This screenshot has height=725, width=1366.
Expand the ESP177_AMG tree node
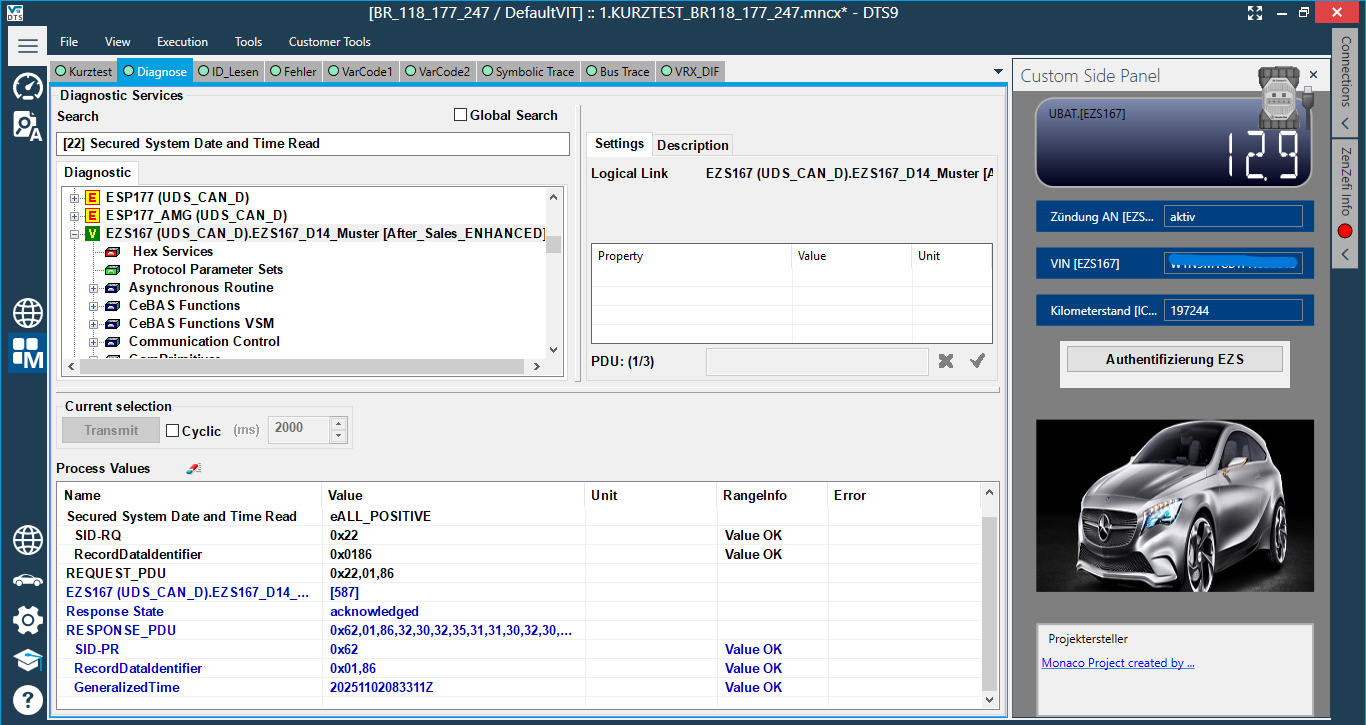75,216
